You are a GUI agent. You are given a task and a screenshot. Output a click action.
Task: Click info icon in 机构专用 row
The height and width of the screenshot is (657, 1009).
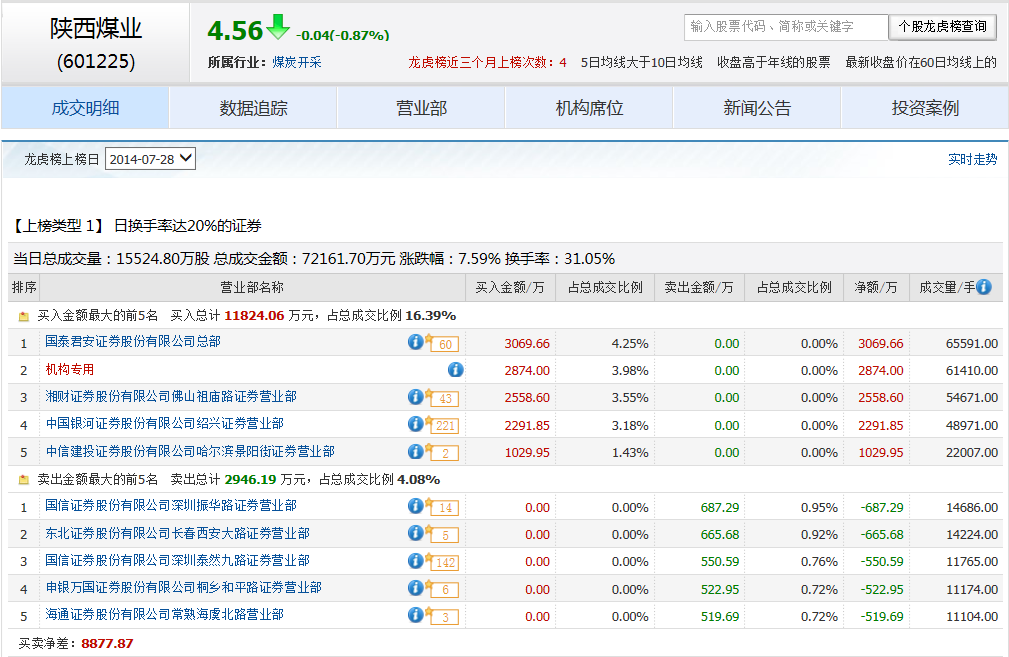(x=455, y=369)
